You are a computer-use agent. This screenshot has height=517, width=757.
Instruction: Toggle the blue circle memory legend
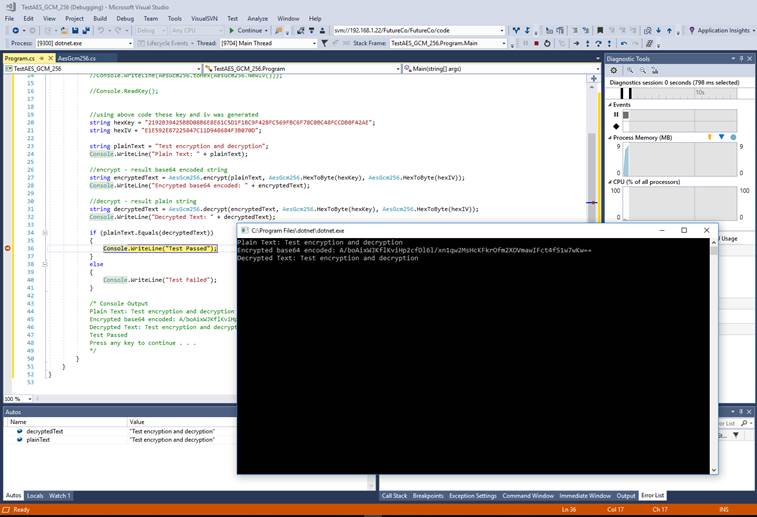point(733,138)
